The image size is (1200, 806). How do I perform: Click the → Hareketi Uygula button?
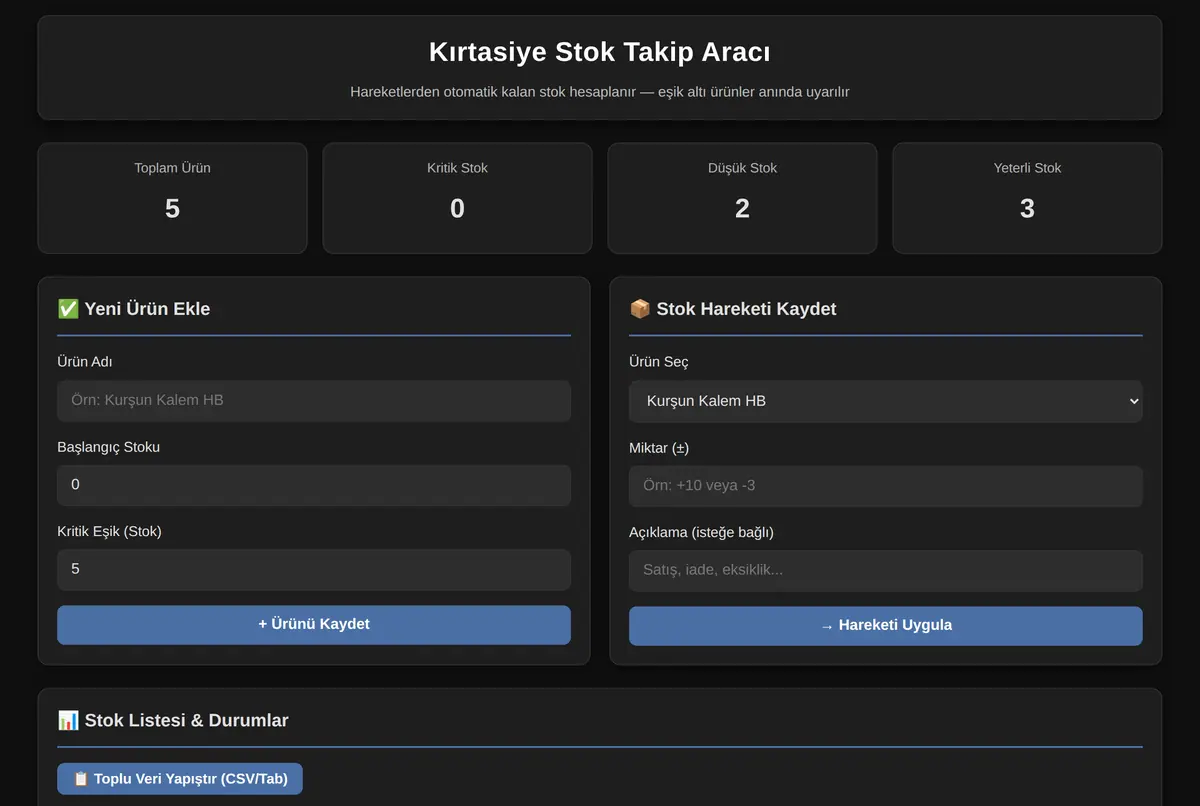885,626
